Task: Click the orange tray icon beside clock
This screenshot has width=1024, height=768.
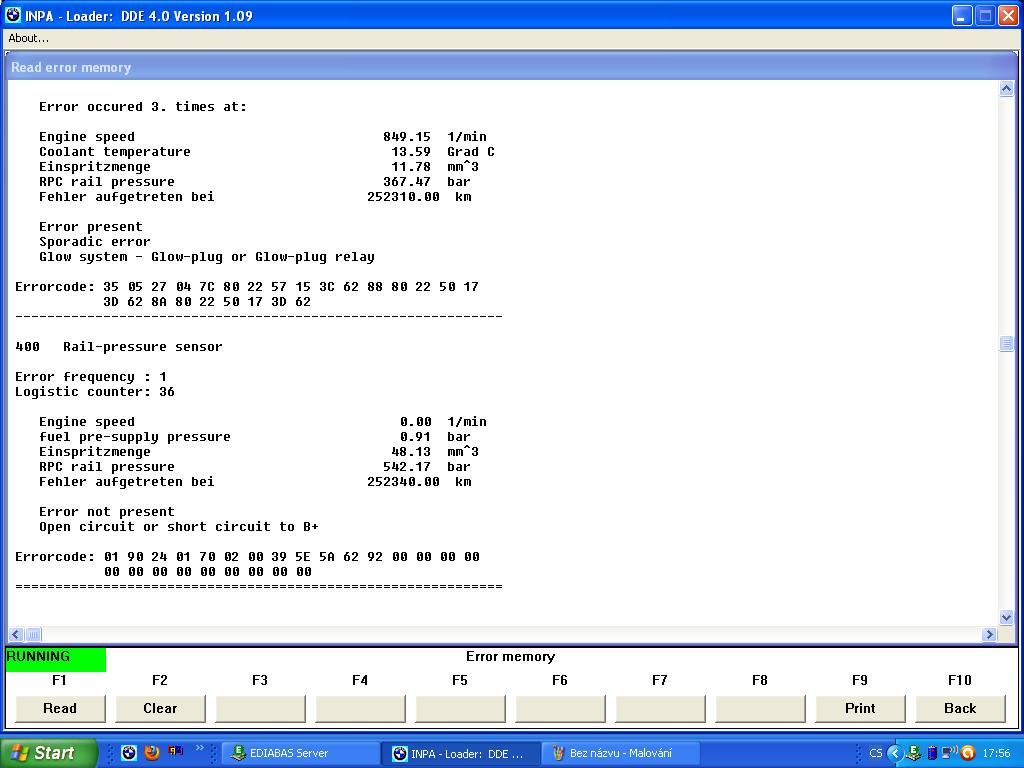Action: coord(968,753)
